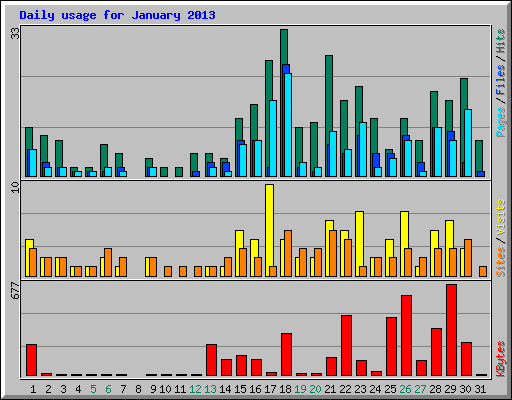Click the cyan Pages bar for day 28

point(438,152)
